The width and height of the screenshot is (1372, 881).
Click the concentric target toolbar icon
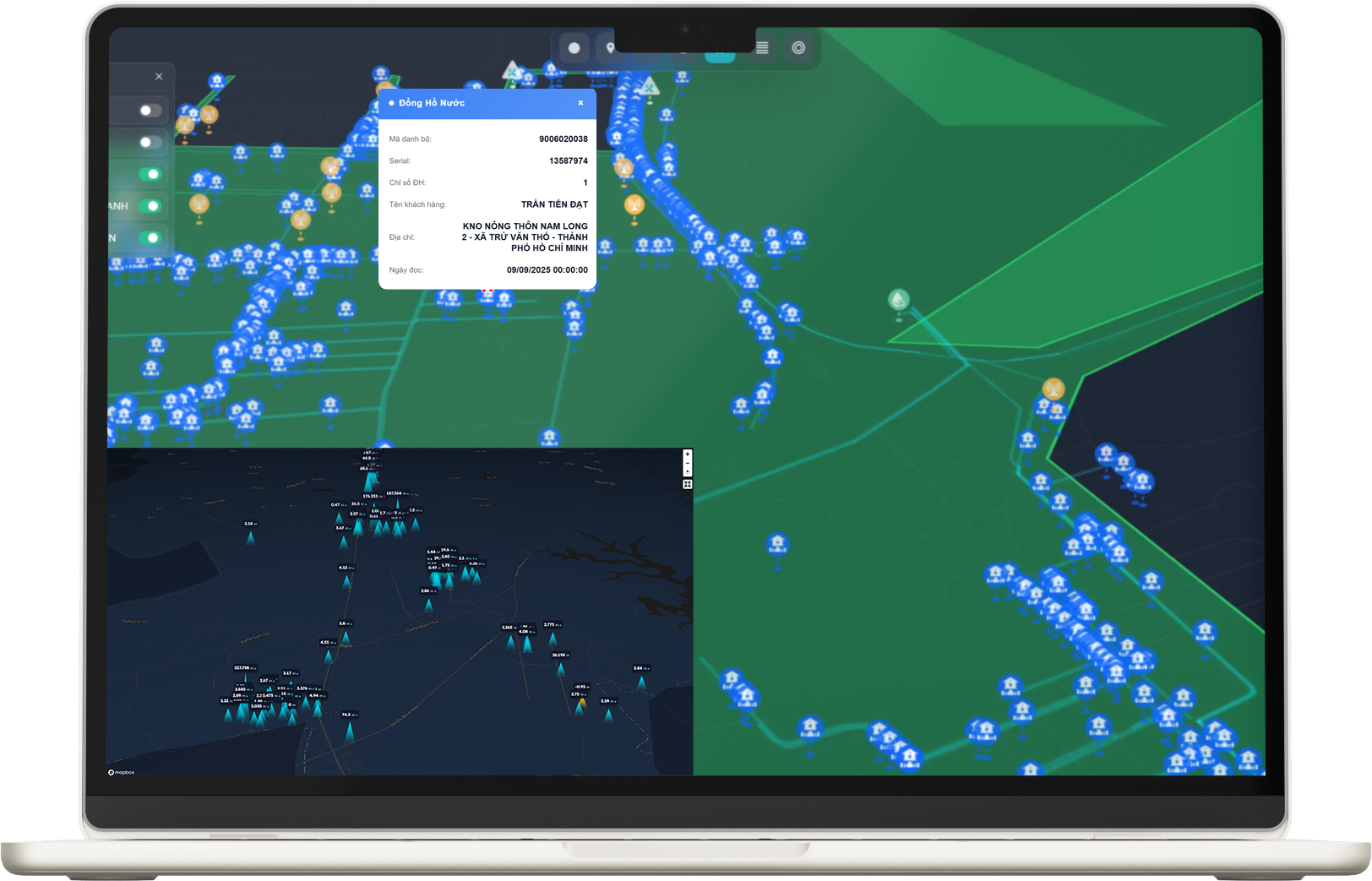click(x=798, y=48)
